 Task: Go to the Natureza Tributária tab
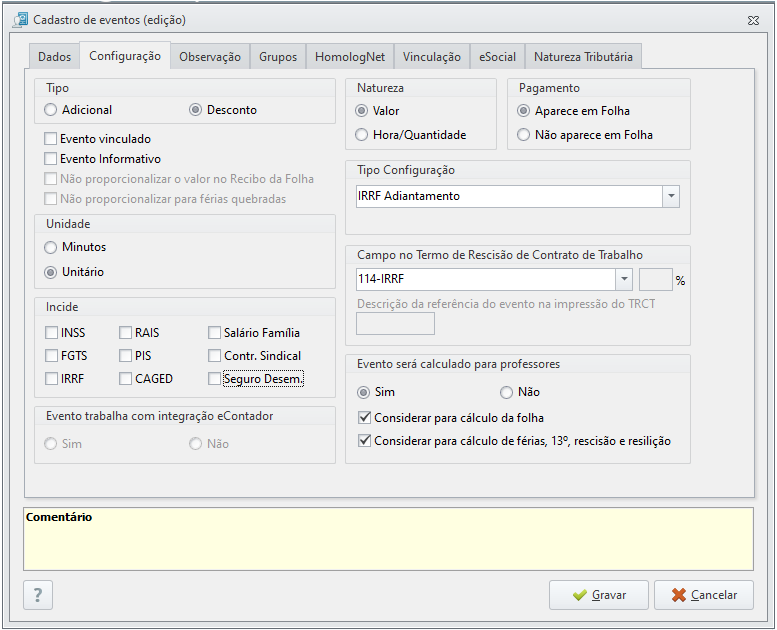point(583,57)
